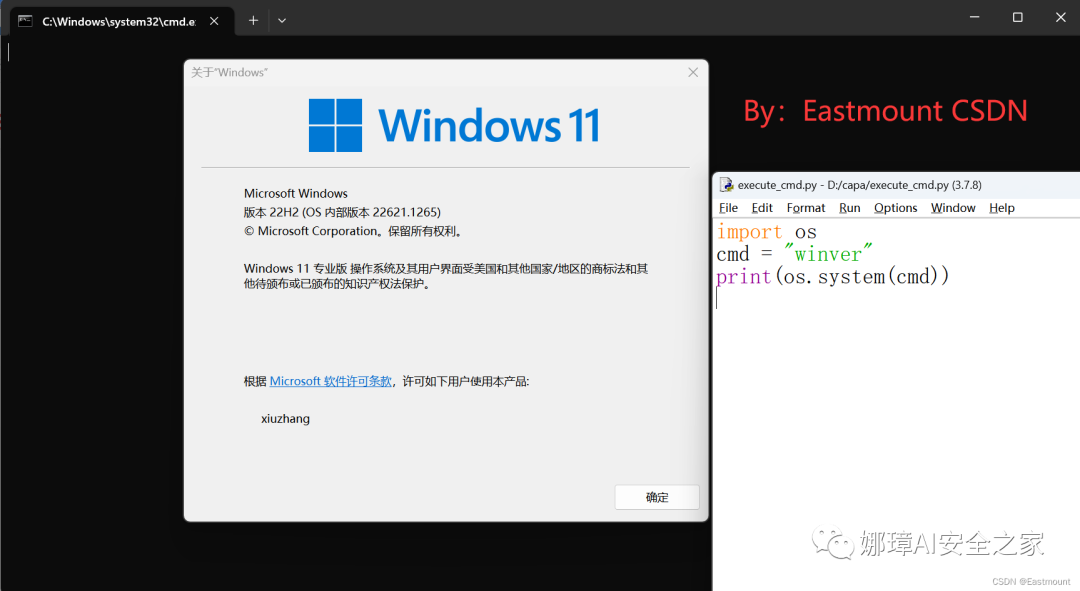
Task: Select the C:\Windows\system32\cmd.exe tab
Action: [x=123, y=21]
